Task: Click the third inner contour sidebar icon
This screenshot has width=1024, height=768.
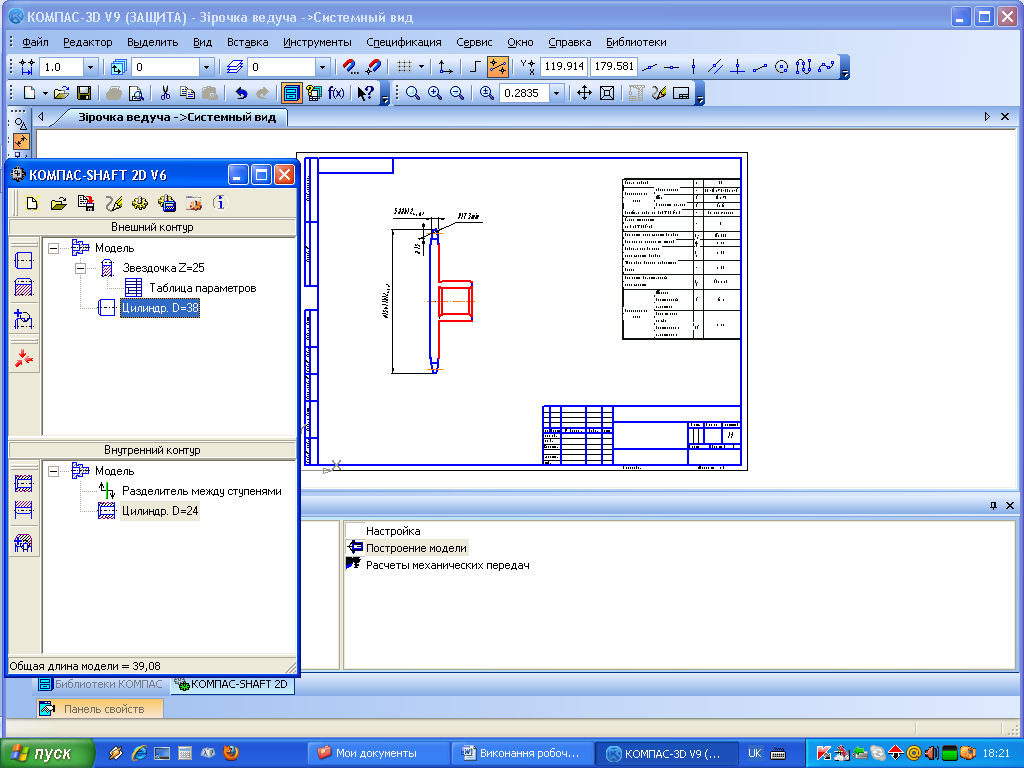Action: point(24,542)
